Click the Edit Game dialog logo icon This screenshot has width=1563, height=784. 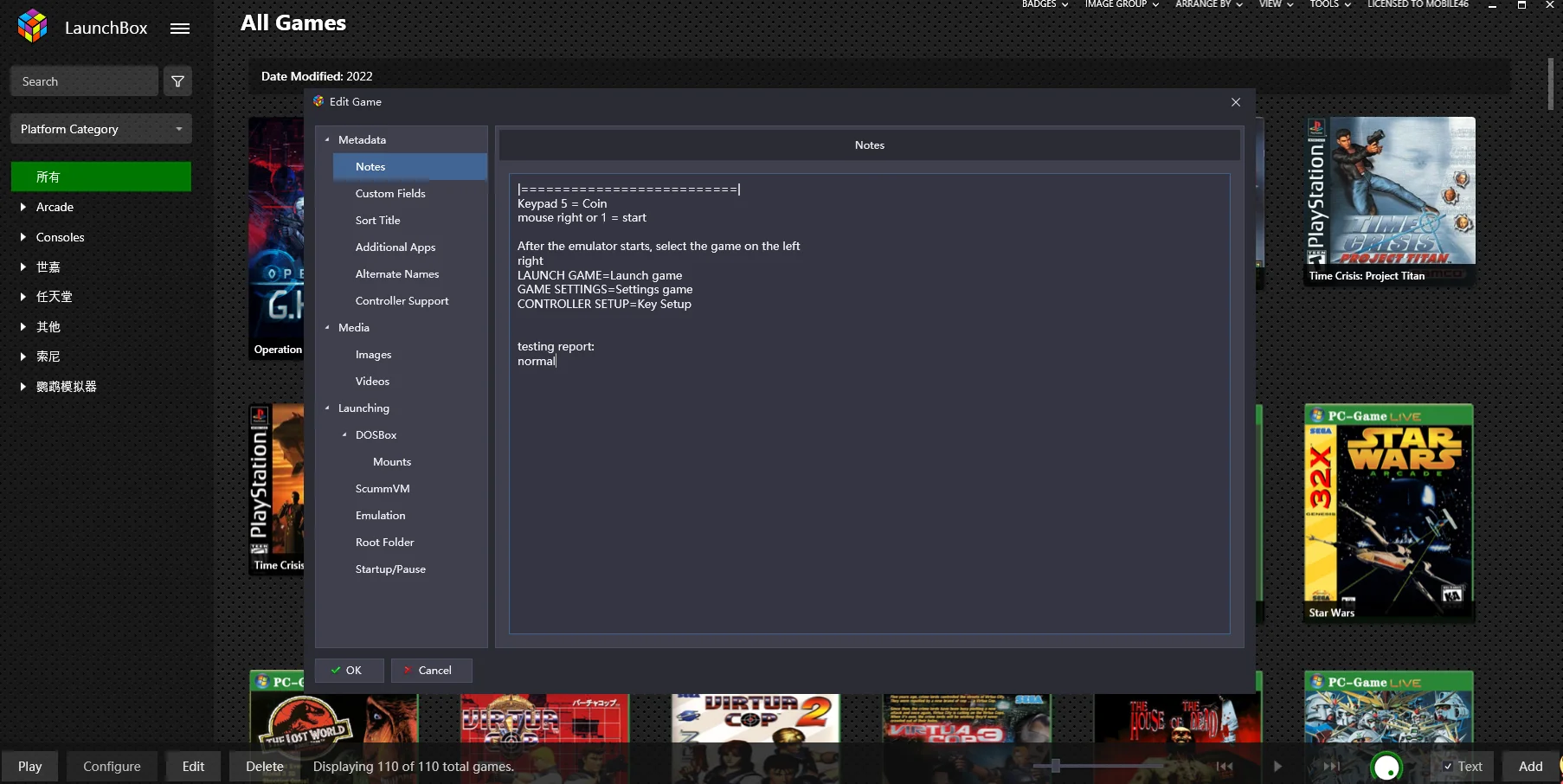tap(318, 101)
